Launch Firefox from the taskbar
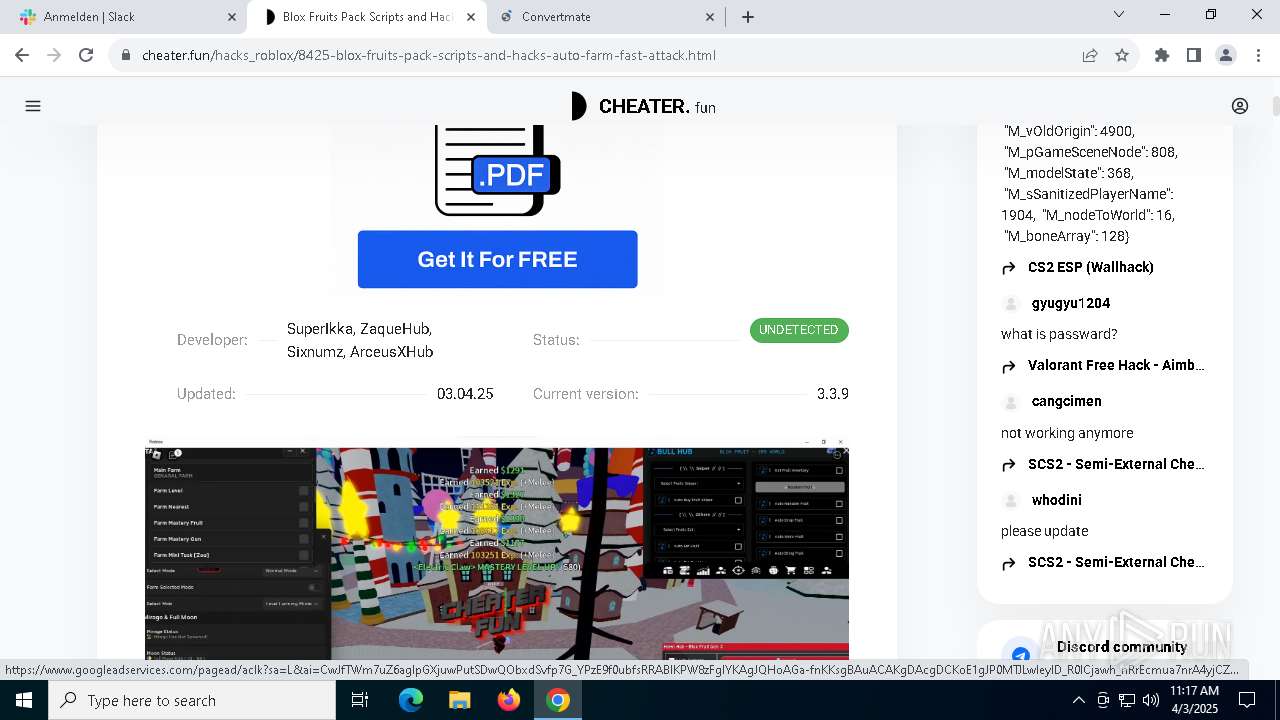 (x=509, y=700)
